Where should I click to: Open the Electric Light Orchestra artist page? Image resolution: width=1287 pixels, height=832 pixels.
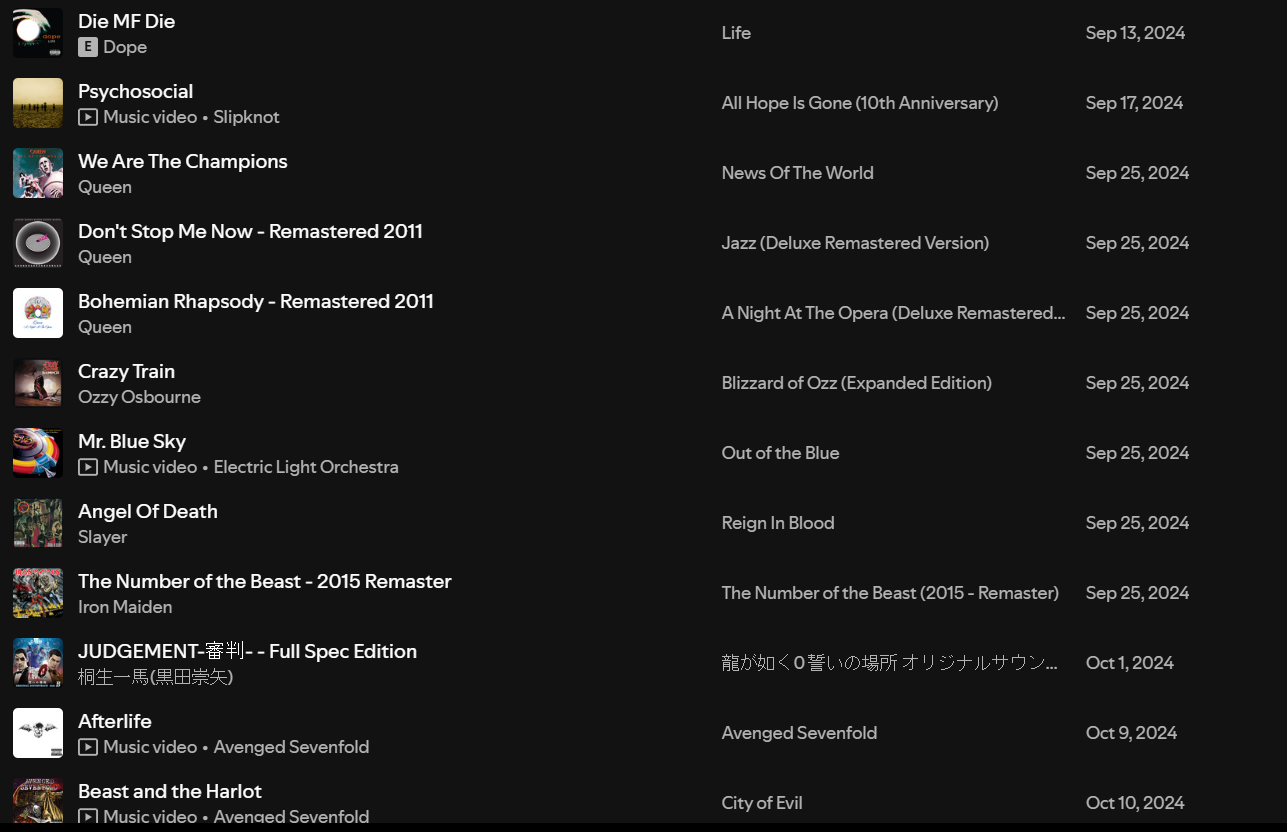305,467
